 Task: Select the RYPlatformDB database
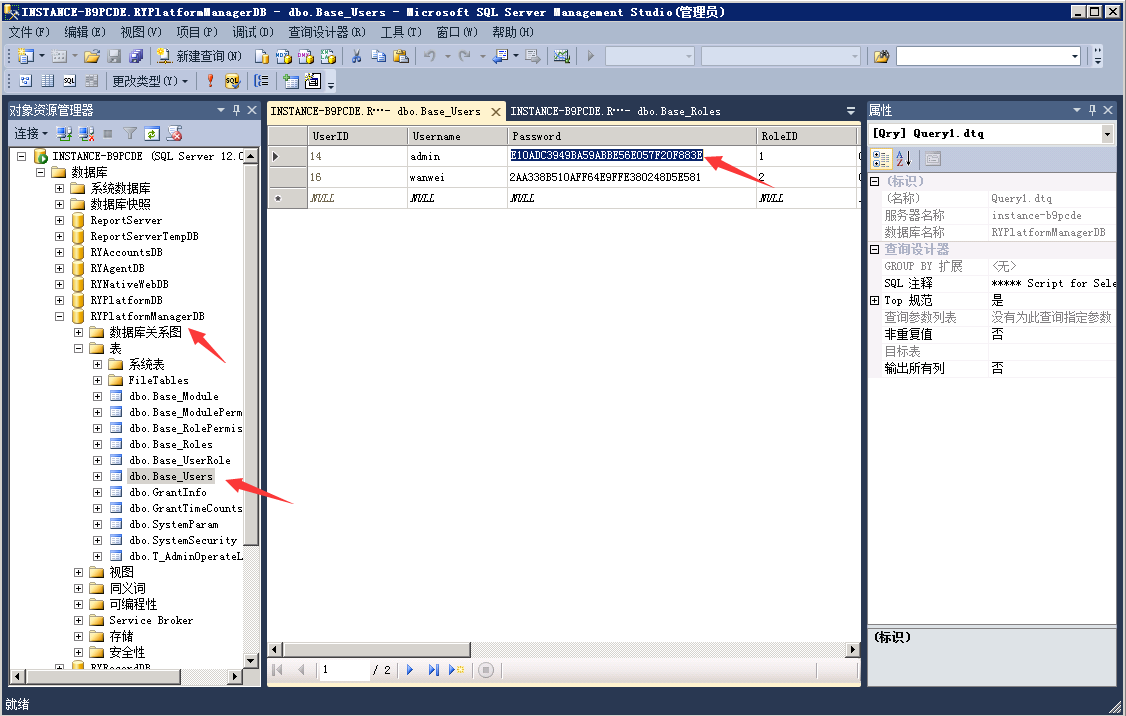(x=126, y=300)
